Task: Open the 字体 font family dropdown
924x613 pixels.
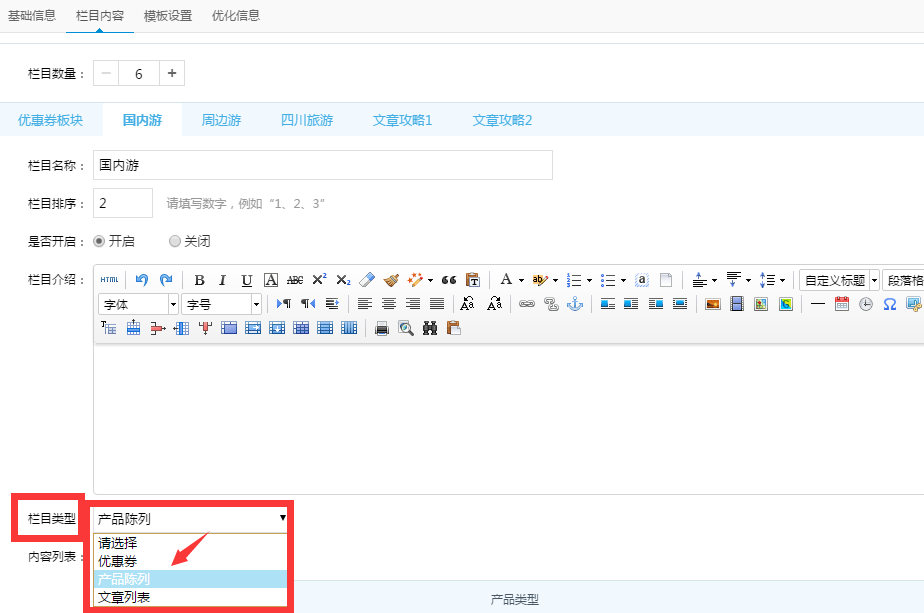Action: pos(138,304)
